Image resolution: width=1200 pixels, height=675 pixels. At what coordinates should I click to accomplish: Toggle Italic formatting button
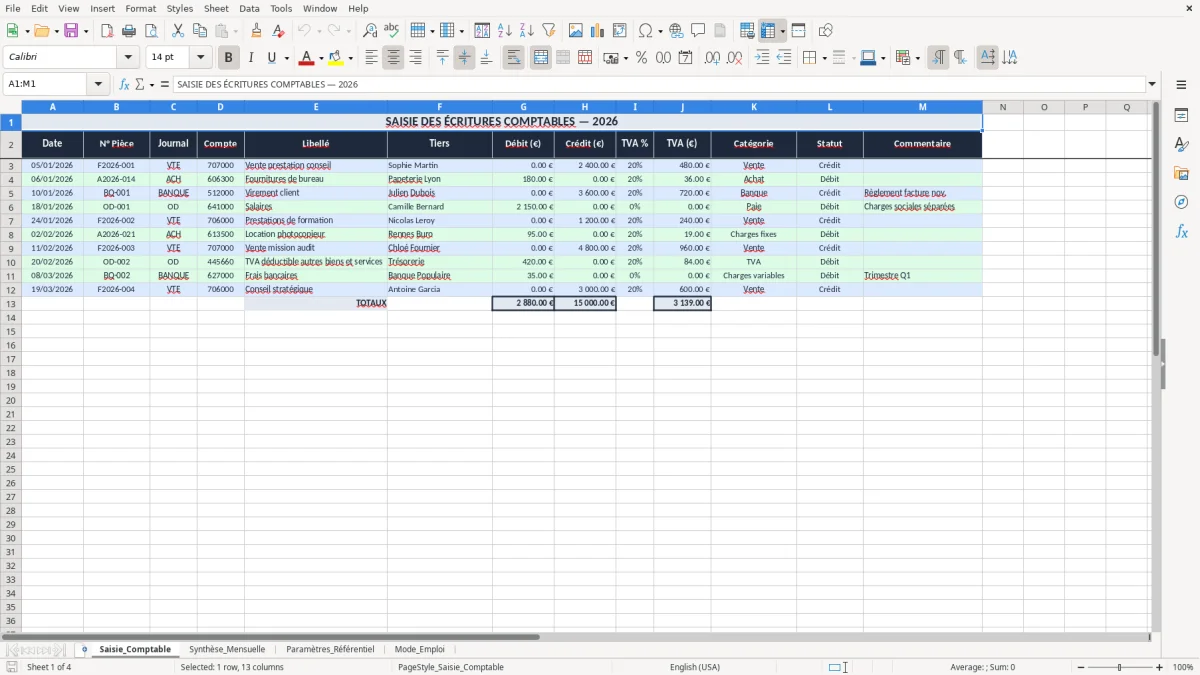pyautogui.click(x=251, y=58)
